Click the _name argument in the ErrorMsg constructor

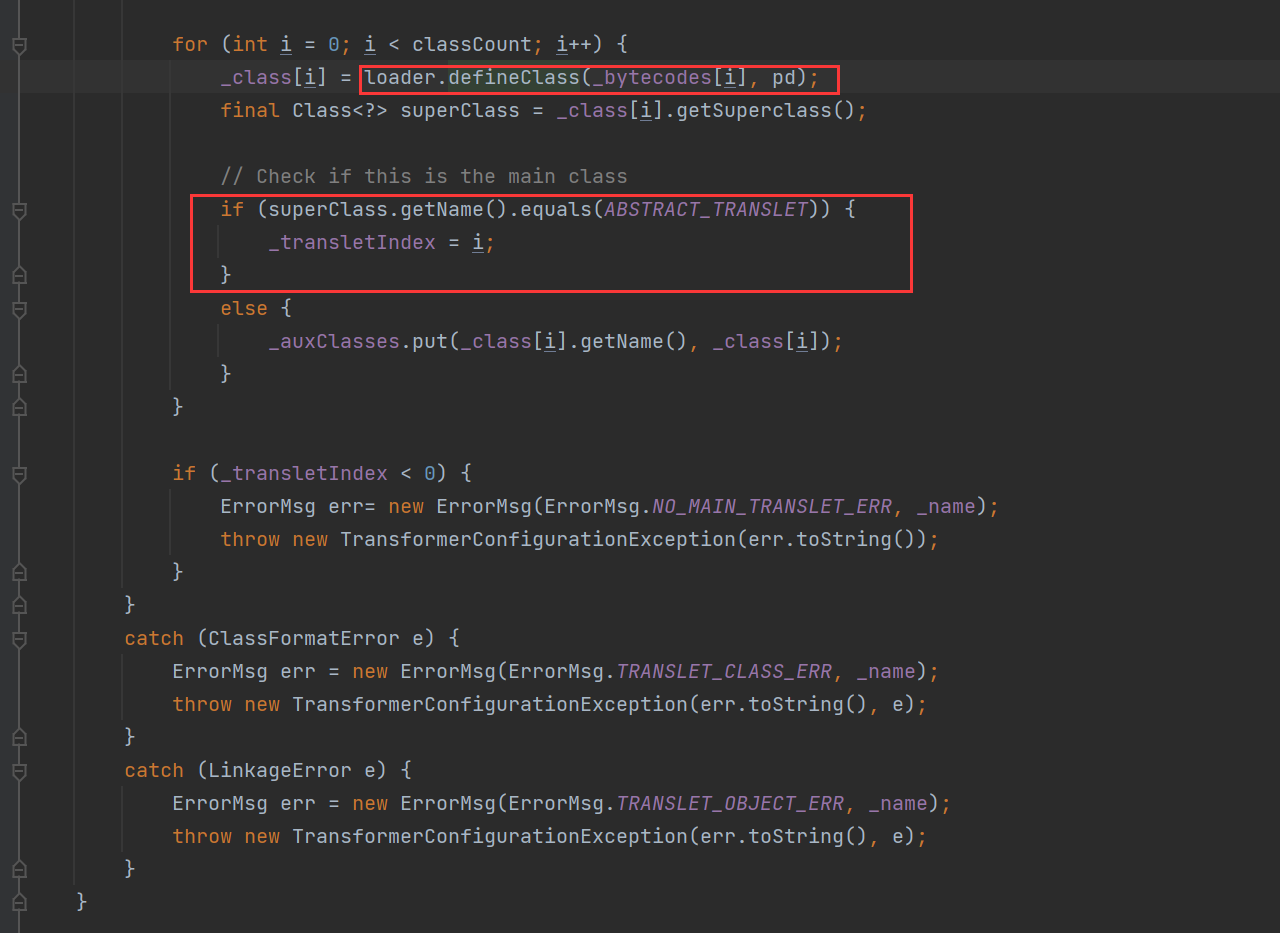point(945,506)
